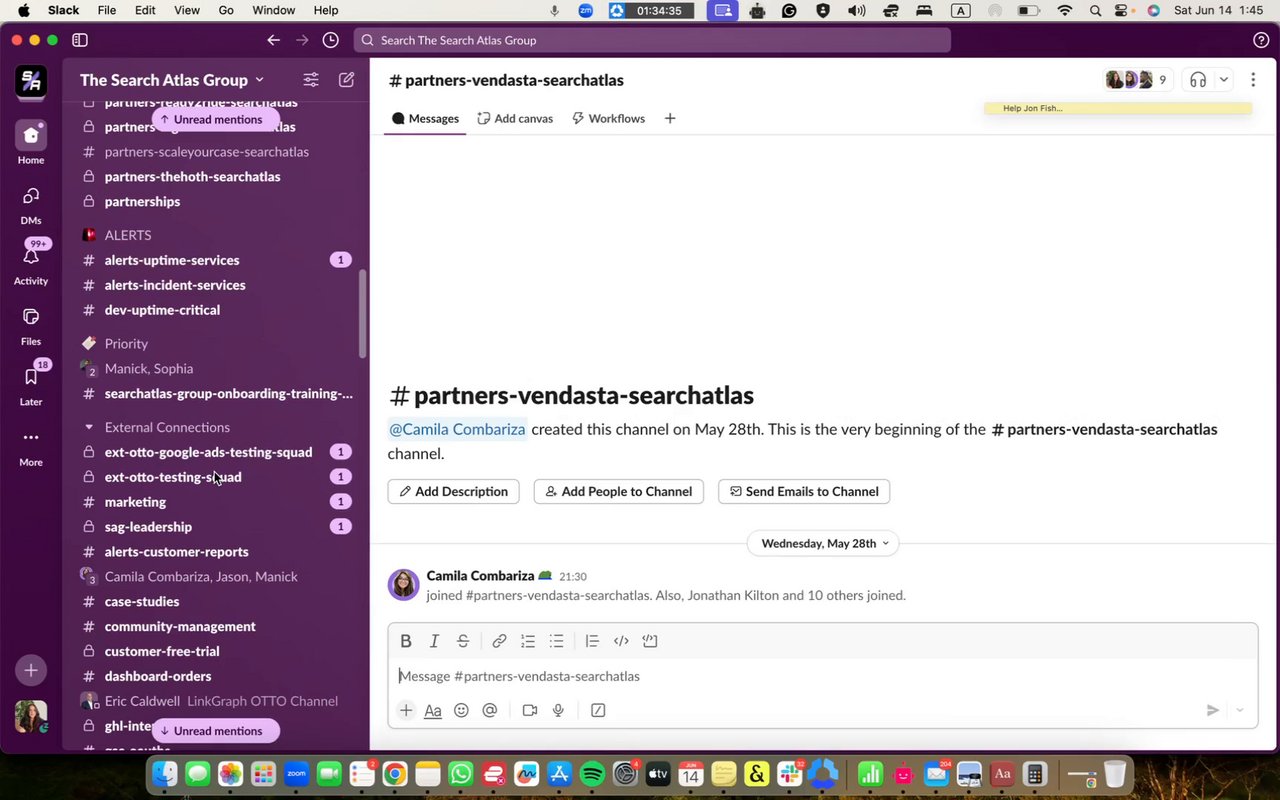The width and height of the screenshot is (1280, 800).
Task: Click the create new plus button in sidebar
Action: pos(31,670)
